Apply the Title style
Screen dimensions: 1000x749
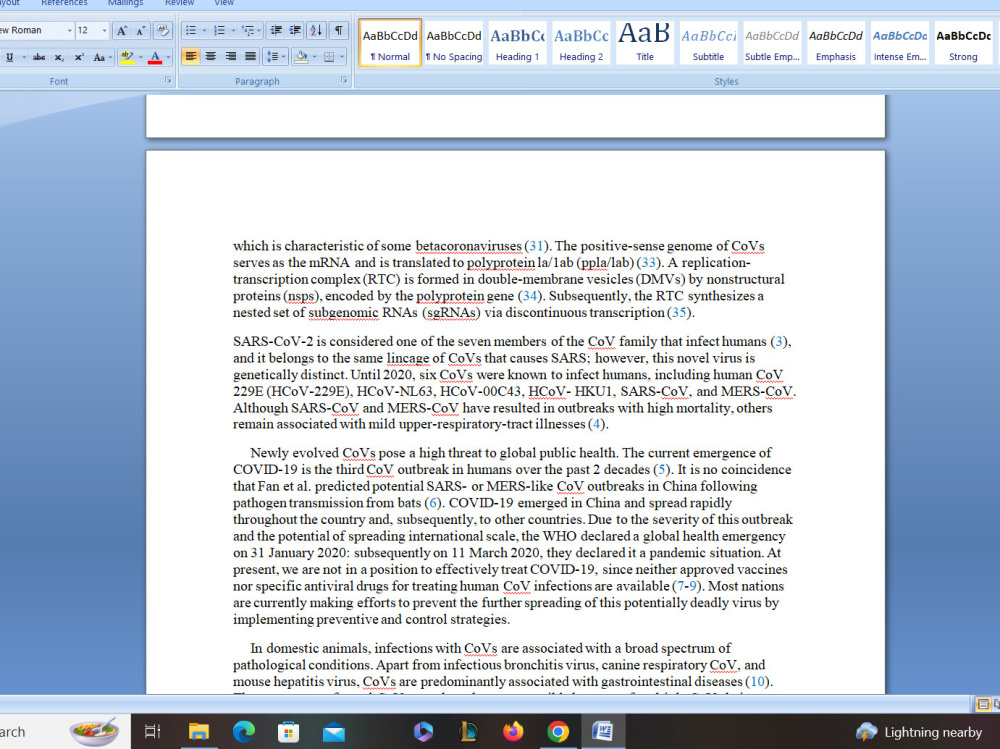click(645, 43)
